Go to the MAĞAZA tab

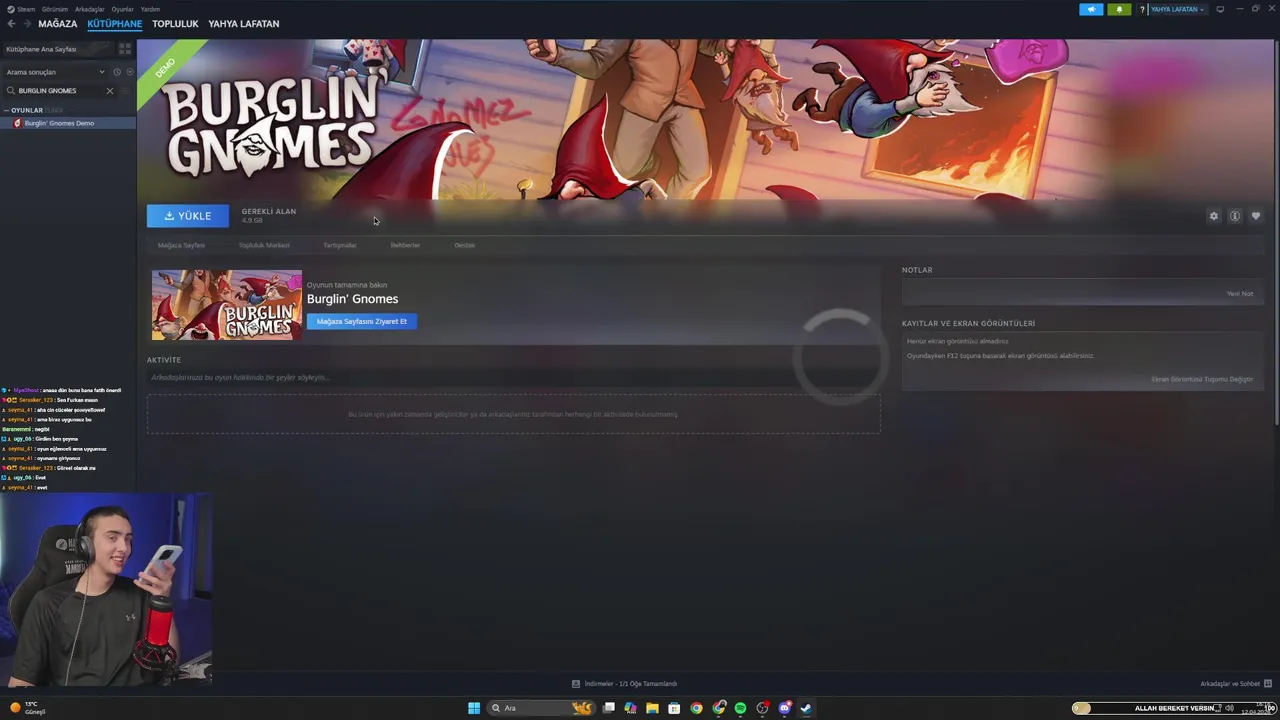pyautogui.click(x=57, y=23)
